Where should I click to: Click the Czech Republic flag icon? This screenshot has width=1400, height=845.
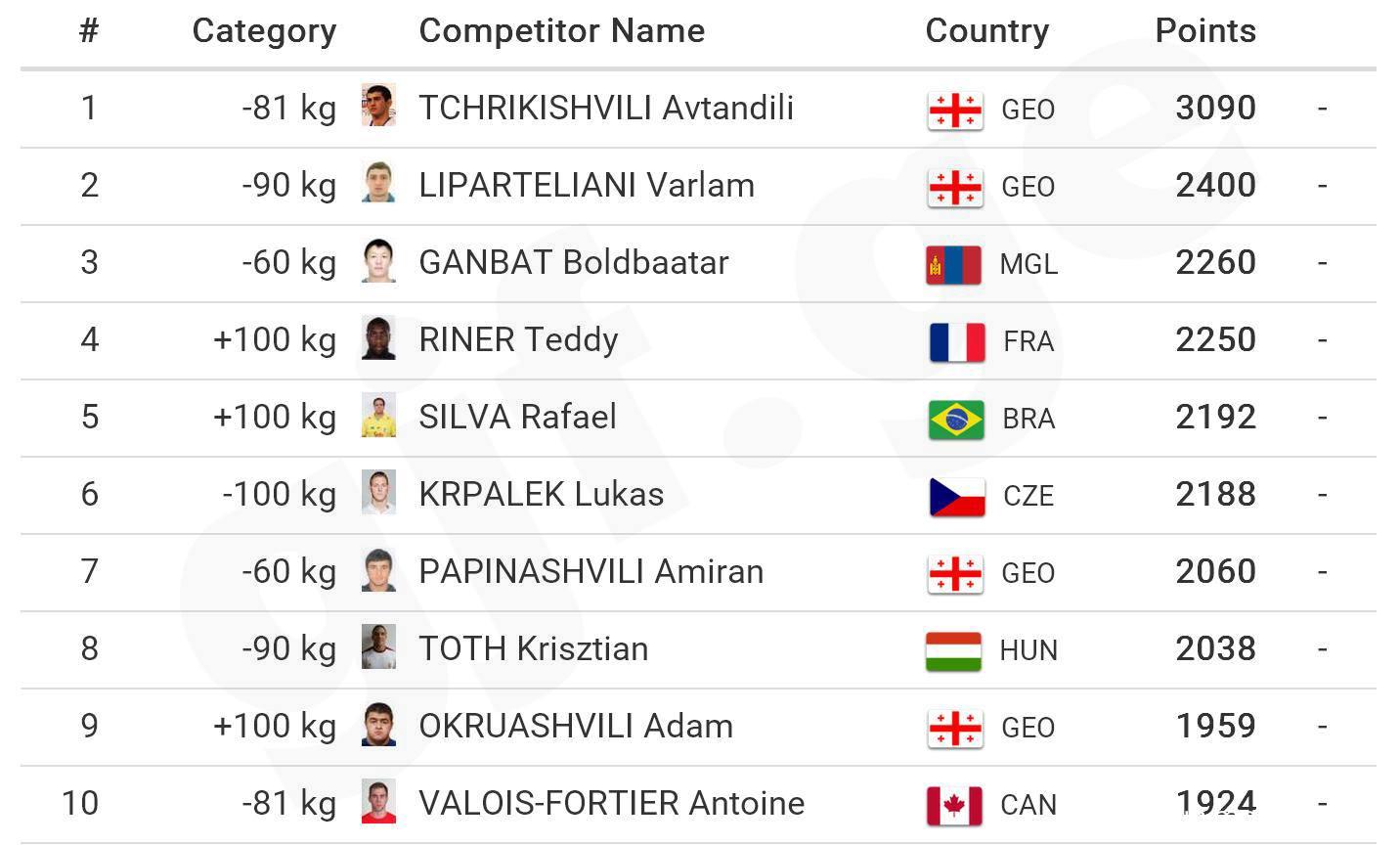[x=956, y=496]
